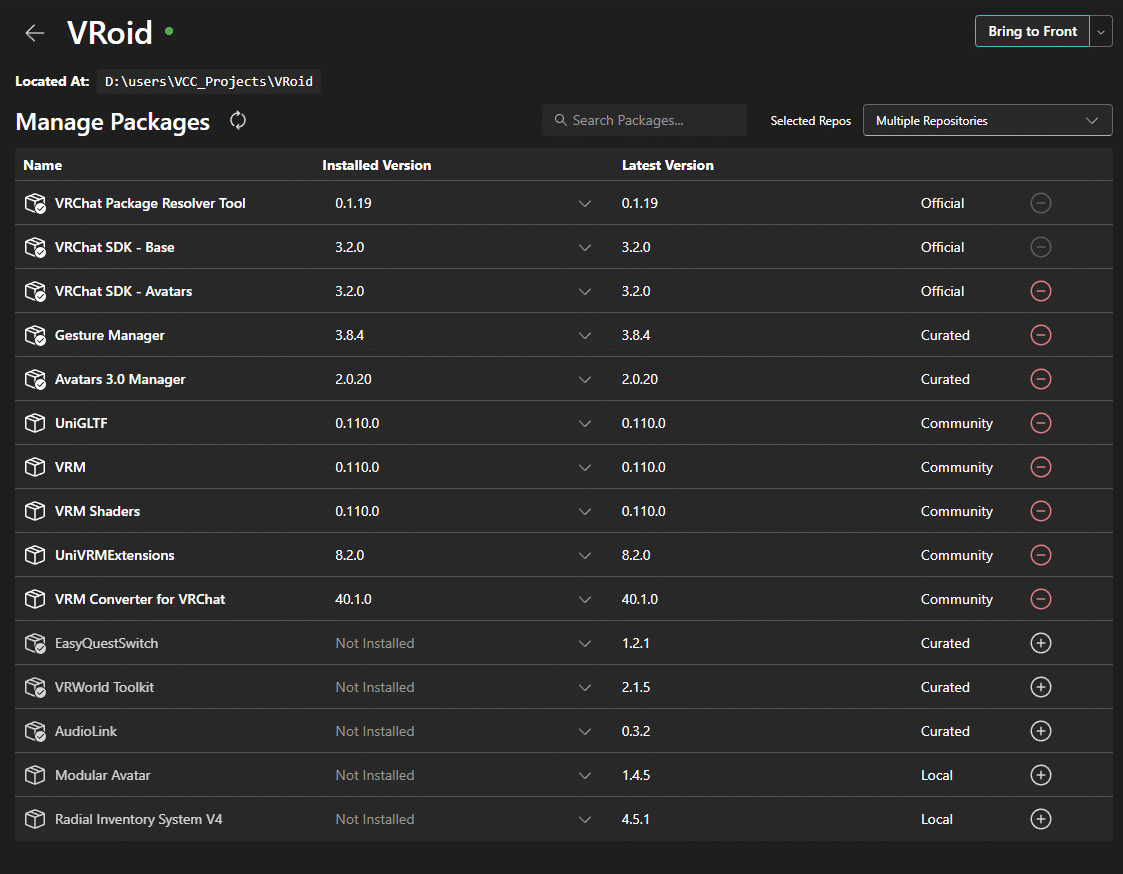Open version dropdown for VRM Shaders

(x=585, y=511)
